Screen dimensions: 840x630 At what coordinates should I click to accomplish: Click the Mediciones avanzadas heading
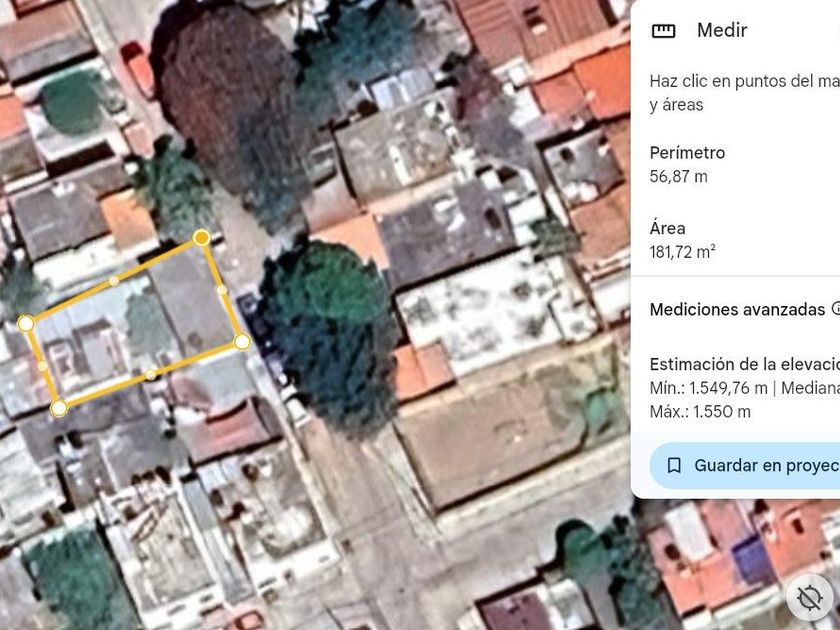tap(737, 310)
